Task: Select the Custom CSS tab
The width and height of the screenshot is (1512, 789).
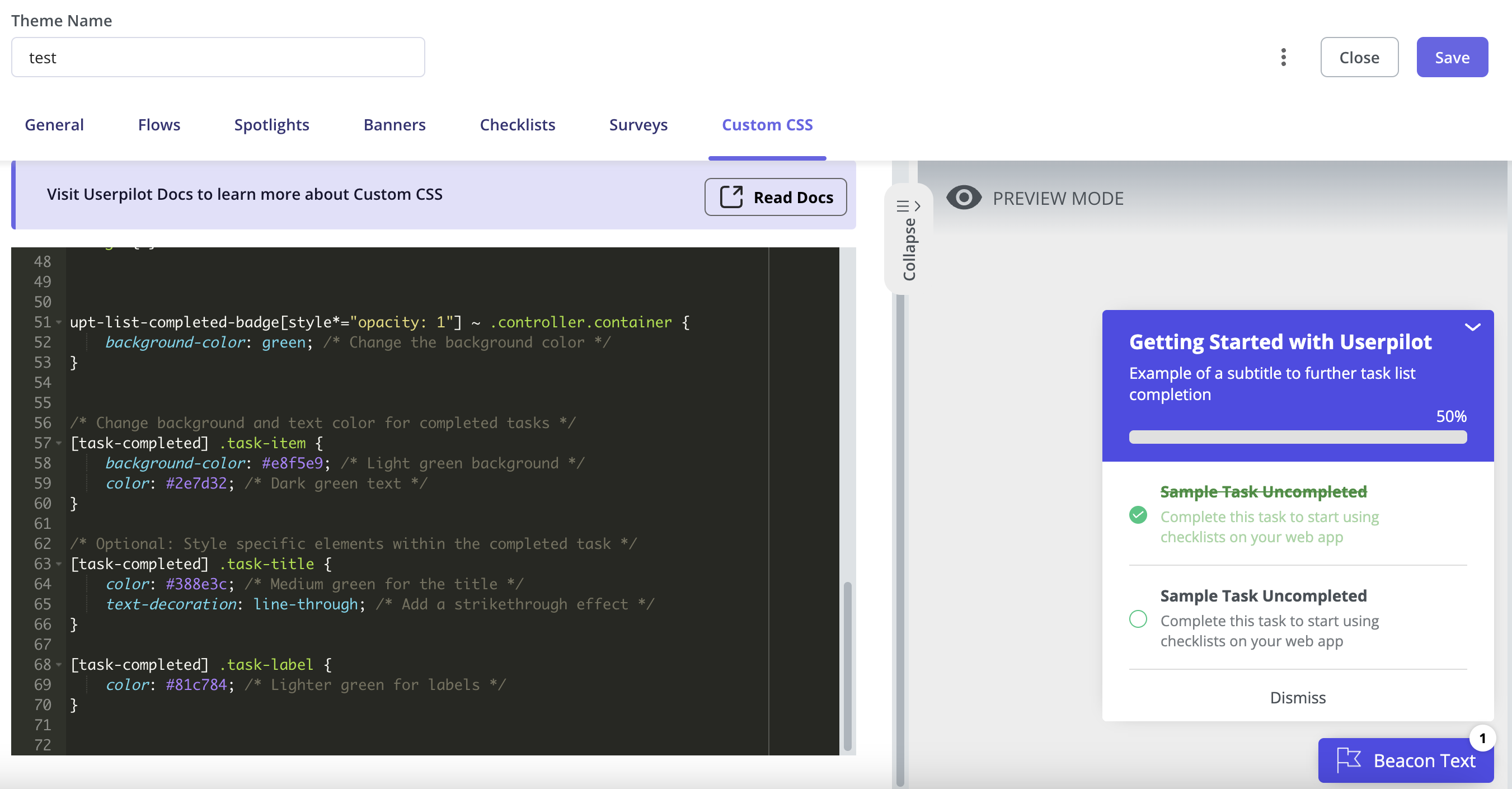Action: point(767,124)
